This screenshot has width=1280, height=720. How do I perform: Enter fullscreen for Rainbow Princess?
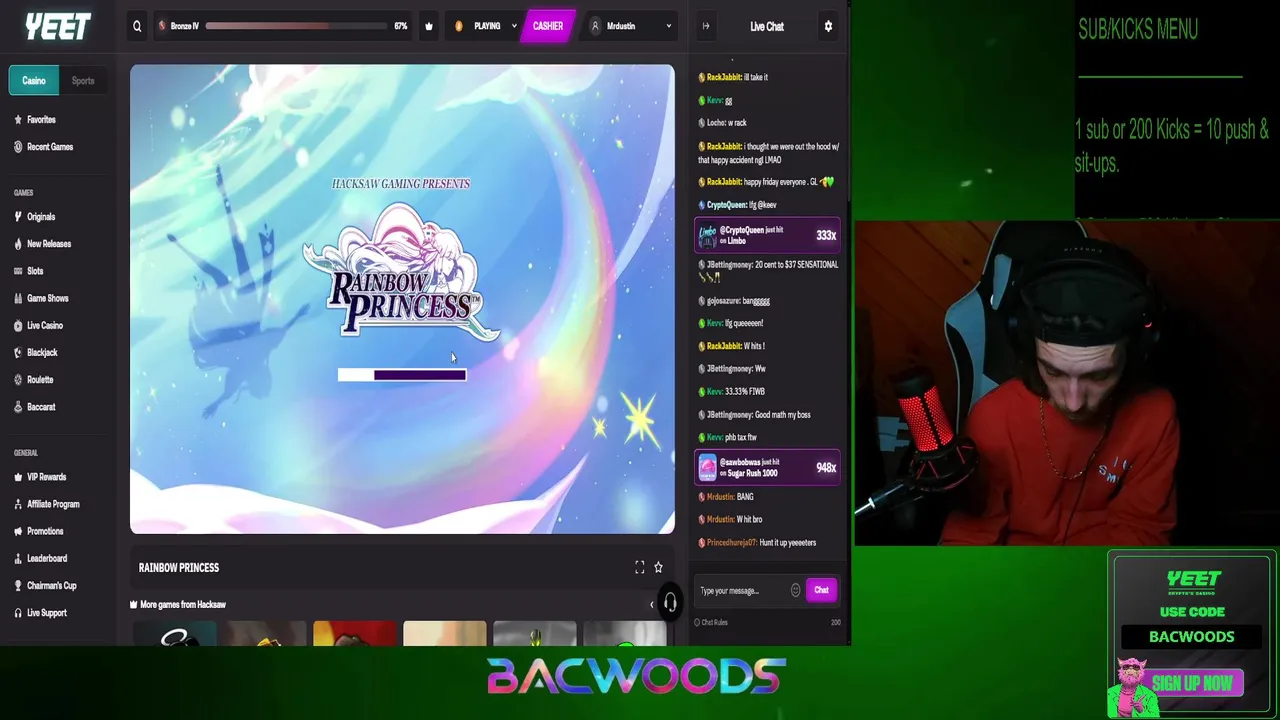click(x=640, y=567)
